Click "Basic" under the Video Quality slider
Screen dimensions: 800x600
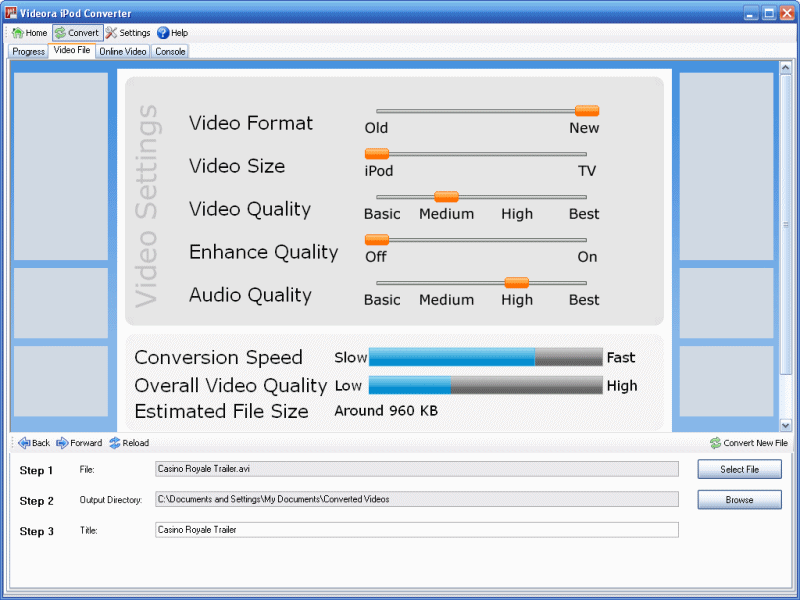(x=382, y=214)
